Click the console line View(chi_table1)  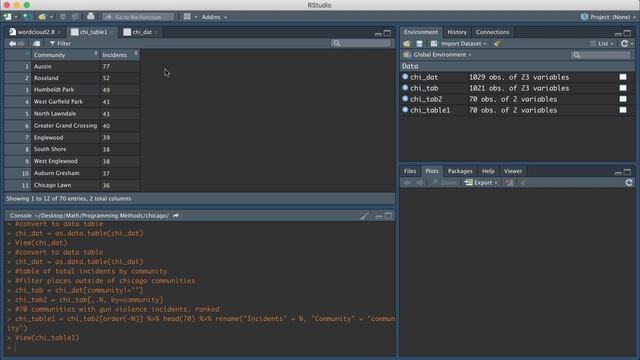click(x=47, y=338)
